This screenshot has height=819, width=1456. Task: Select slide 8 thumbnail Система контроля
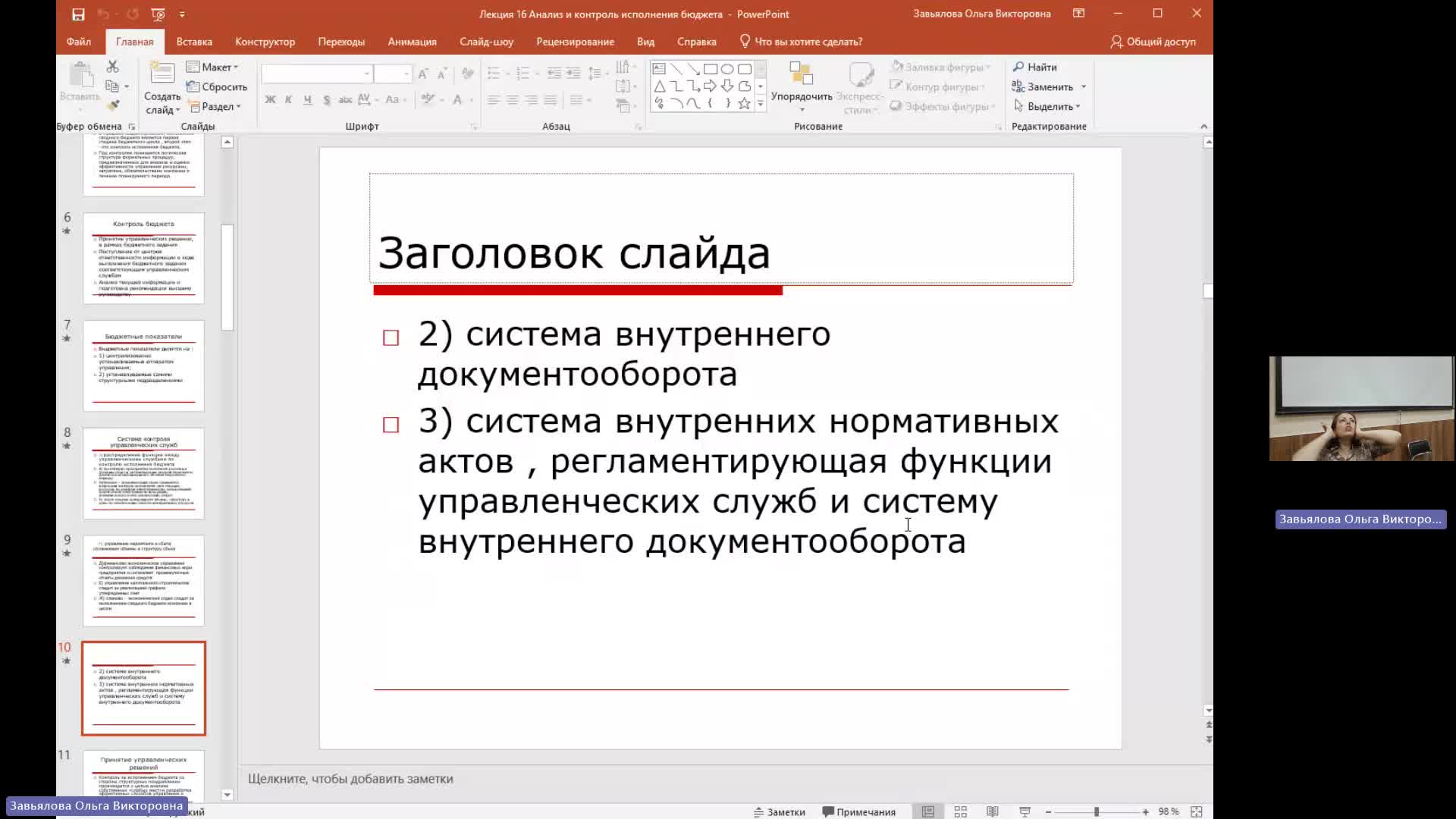click(143, 473)
